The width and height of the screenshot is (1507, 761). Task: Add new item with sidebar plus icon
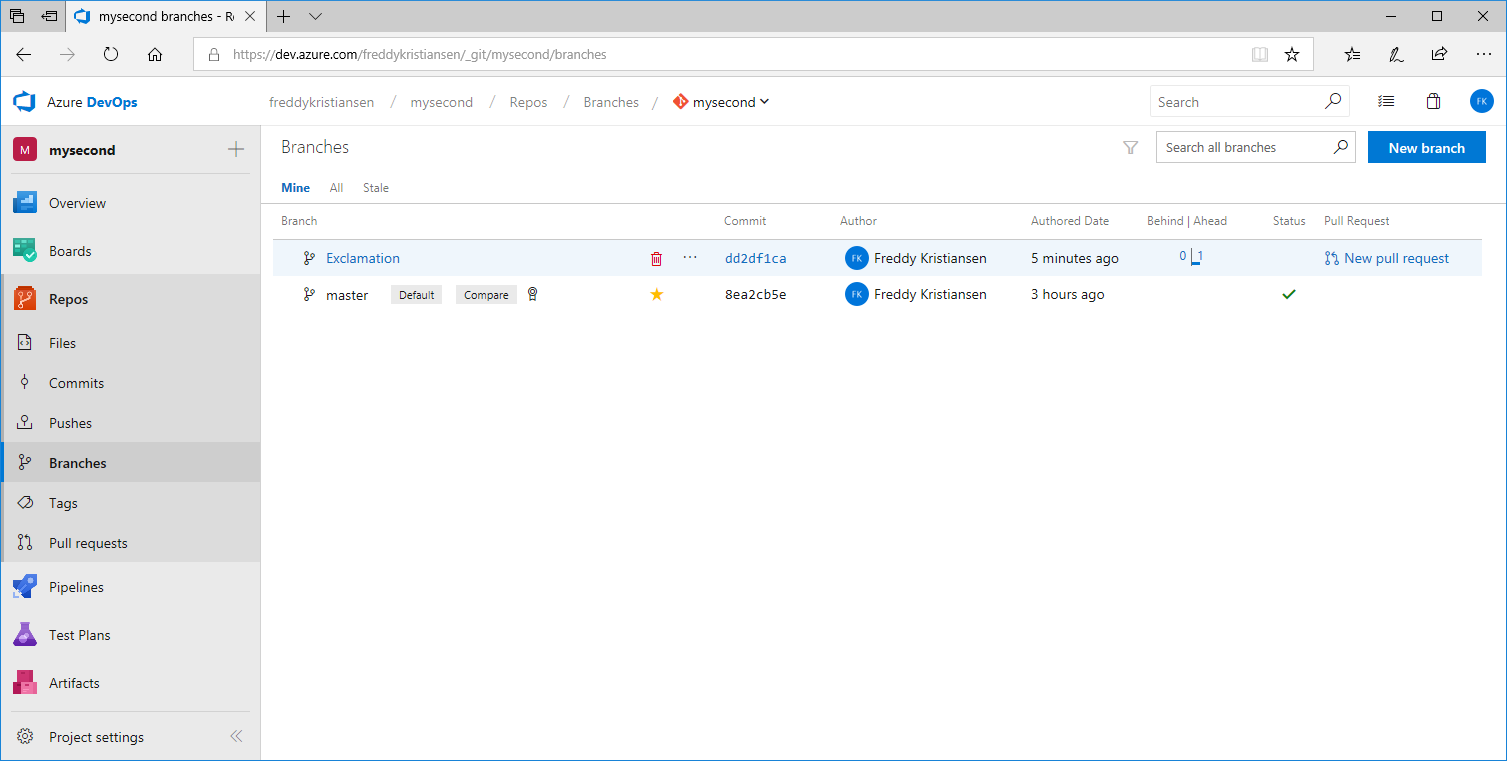point(236,150)
